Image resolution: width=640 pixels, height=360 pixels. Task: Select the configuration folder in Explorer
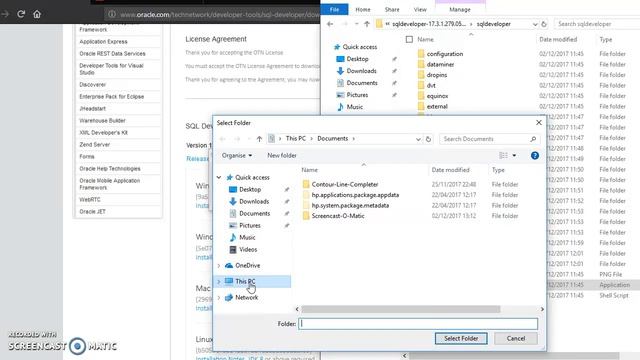(x=444, y=54)
